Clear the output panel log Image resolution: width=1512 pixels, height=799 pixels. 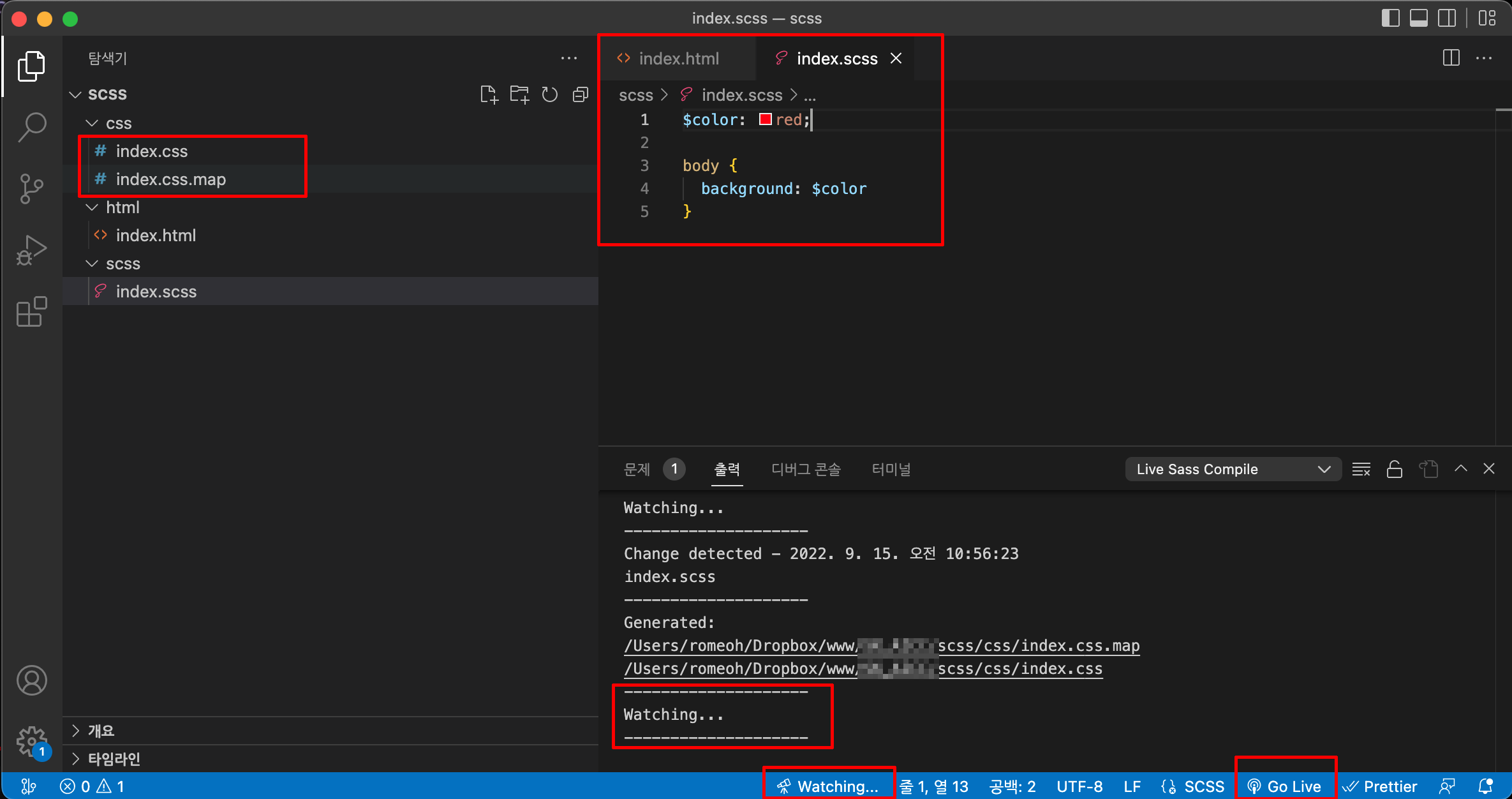(1361, 470)
